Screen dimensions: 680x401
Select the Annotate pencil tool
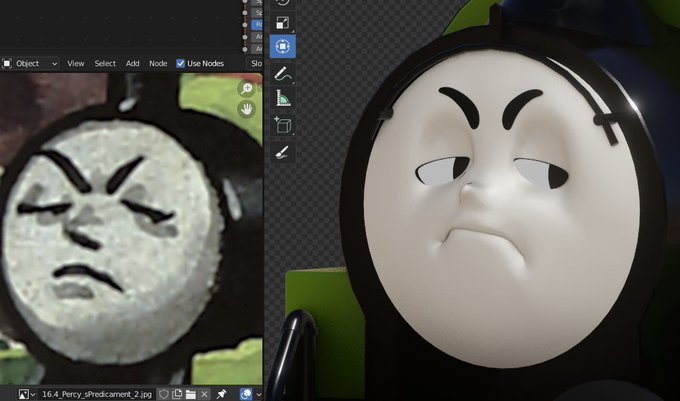pyautogui.click(x=283, y=74)
